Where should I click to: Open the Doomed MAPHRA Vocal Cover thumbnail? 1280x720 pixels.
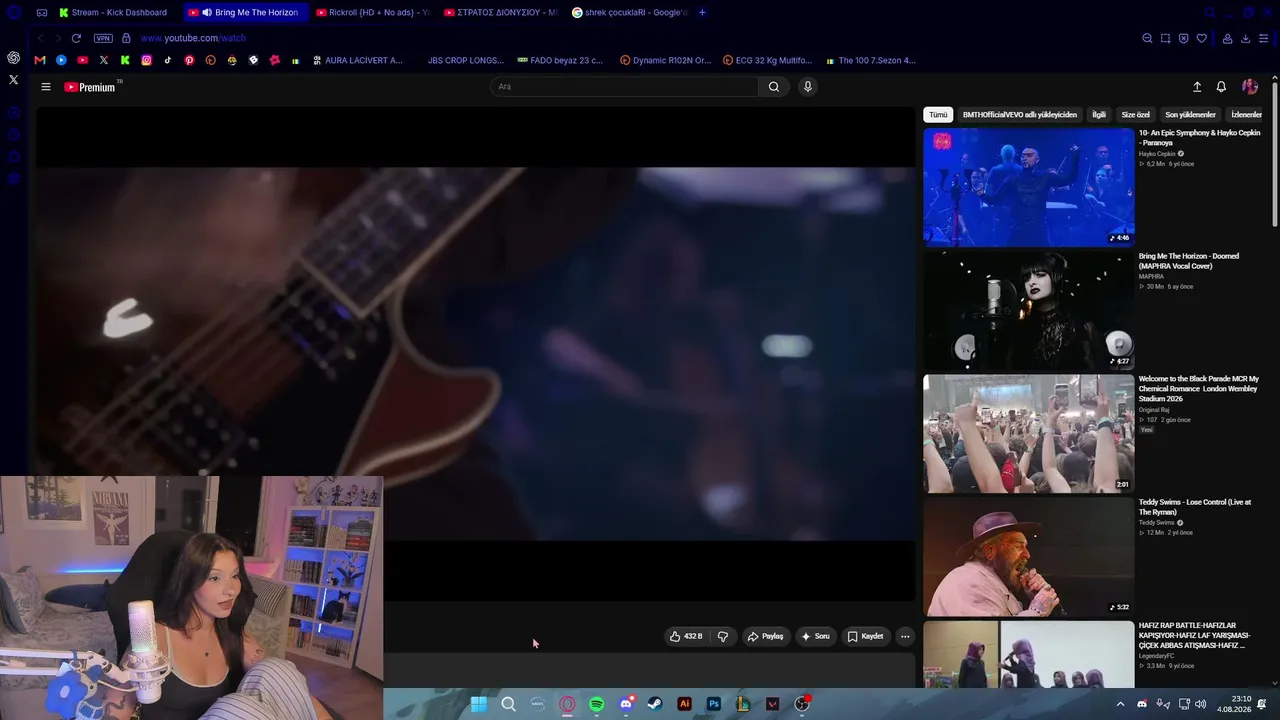pyautogui.click(x=1029, y=310)
